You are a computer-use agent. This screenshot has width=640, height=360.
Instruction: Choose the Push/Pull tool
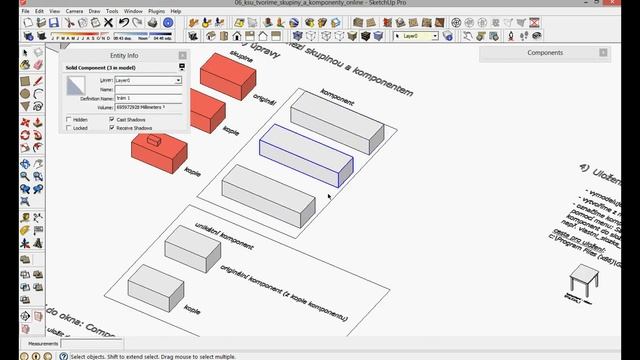click(x=38, y=122)
